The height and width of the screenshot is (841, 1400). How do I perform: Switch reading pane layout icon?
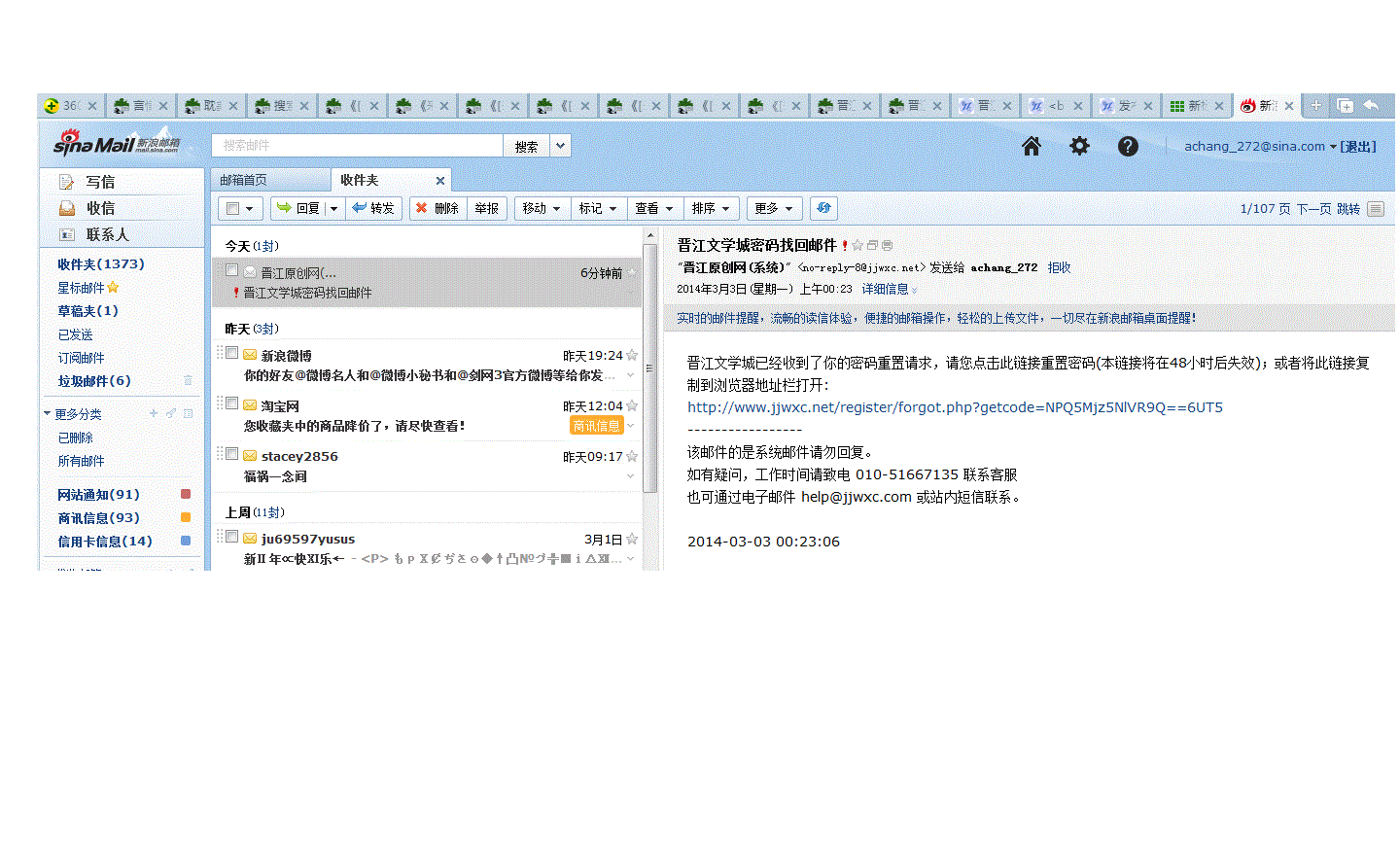[1376, 208]
